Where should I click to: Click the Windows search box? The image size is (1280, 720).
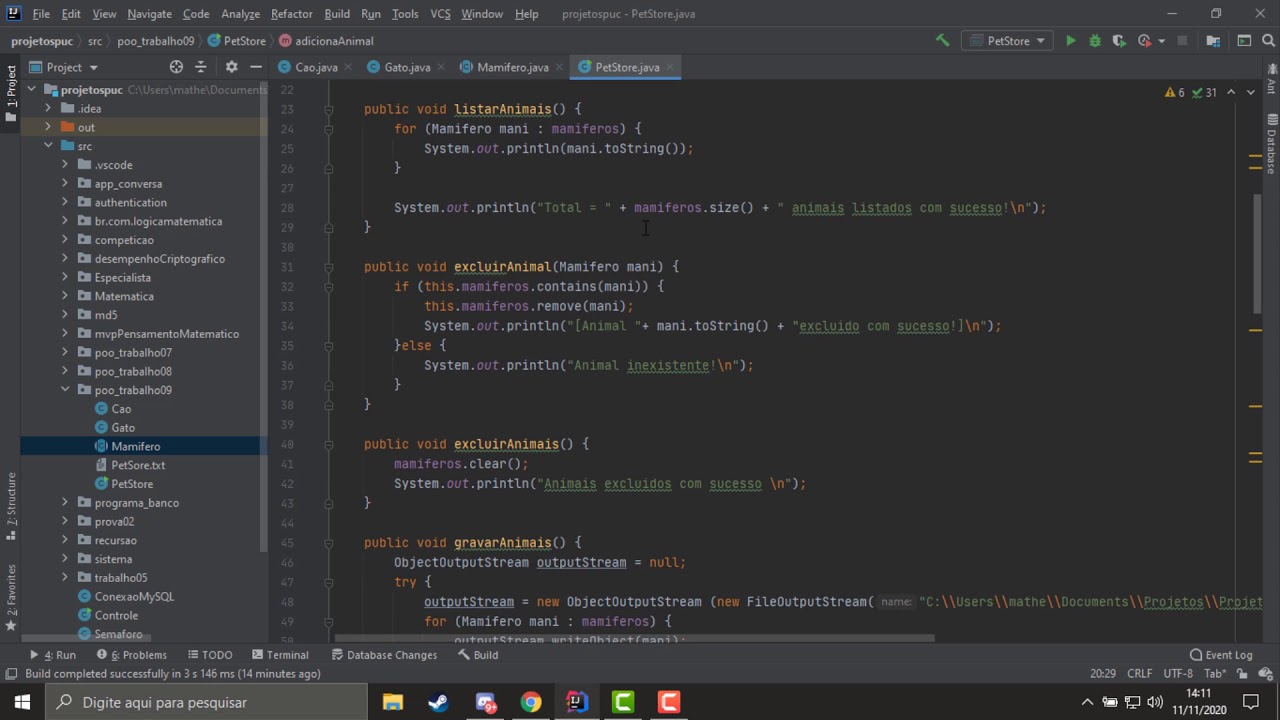point(205,702)
